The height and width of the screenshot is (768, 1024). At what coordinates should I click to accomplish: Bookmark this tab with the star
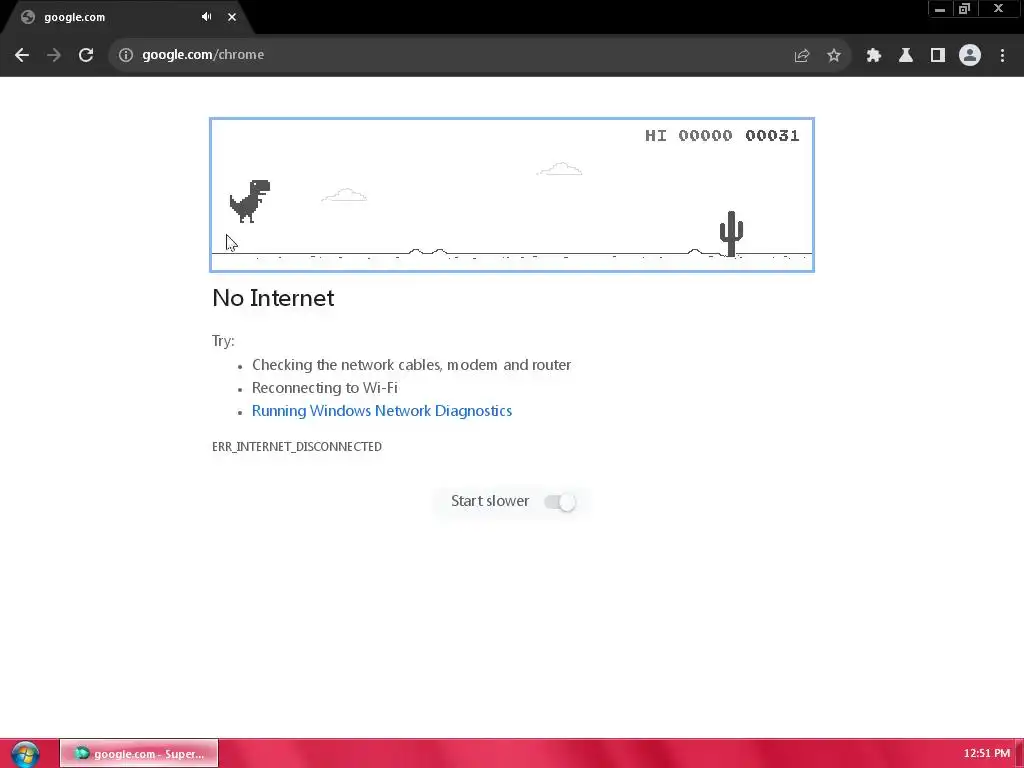833,56
